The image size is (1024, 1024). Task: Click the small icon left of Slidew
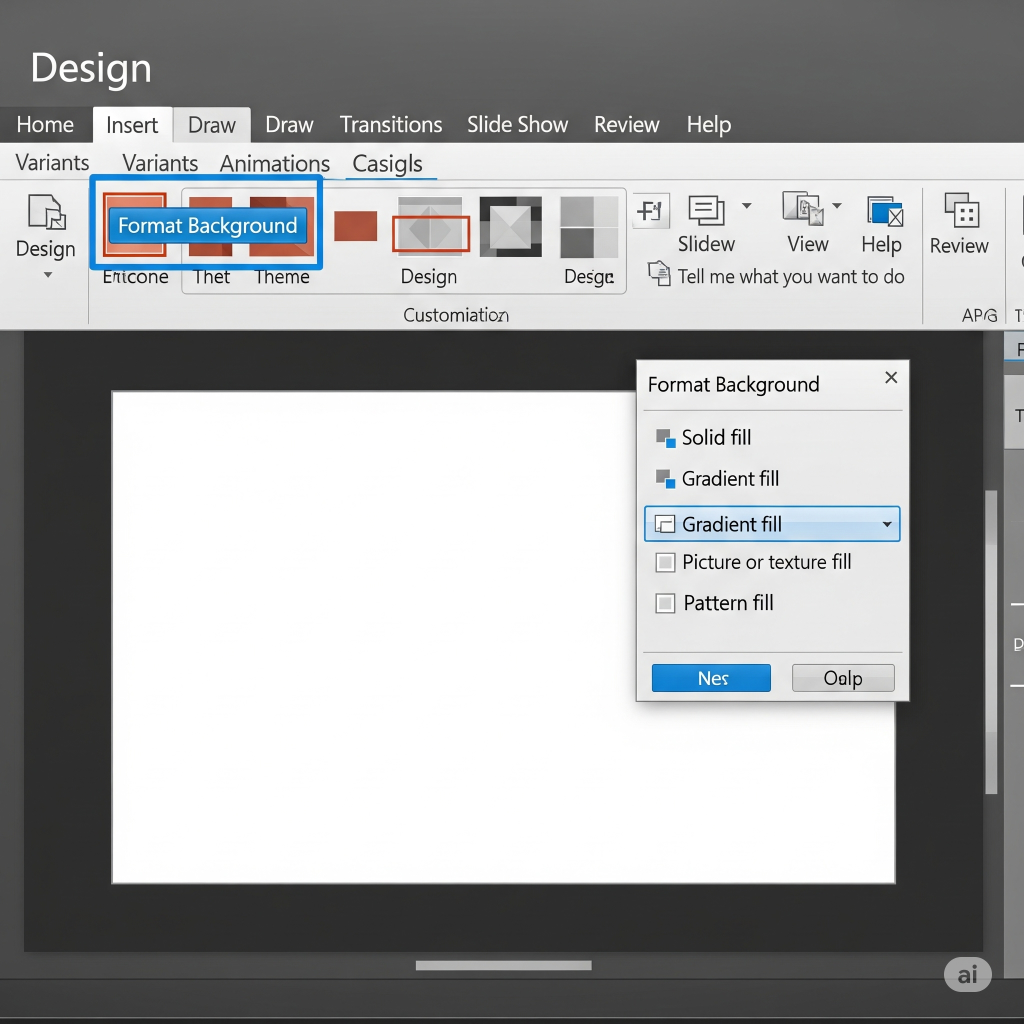(651, 211)
